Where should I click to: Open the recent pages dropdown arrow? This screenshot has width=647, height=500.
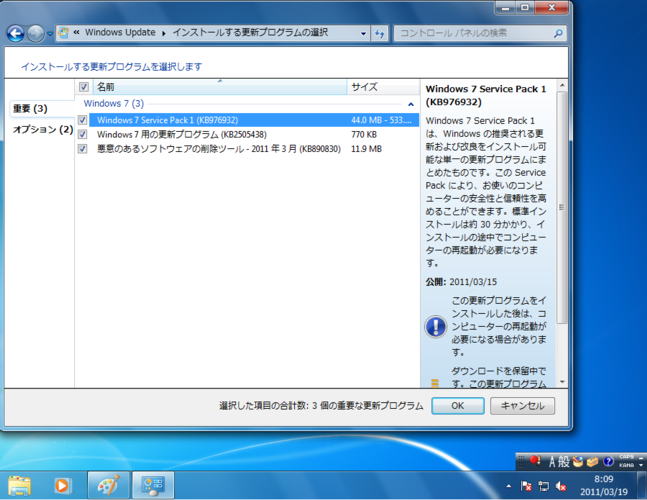[x=50, y=34]
